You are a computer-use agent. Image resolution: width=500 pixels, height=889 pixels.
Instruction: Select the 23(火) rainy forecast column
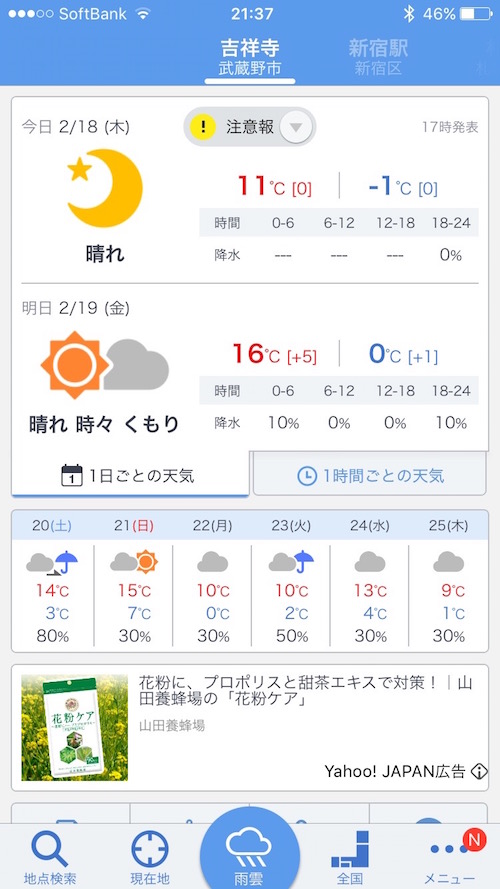point(291,581)
